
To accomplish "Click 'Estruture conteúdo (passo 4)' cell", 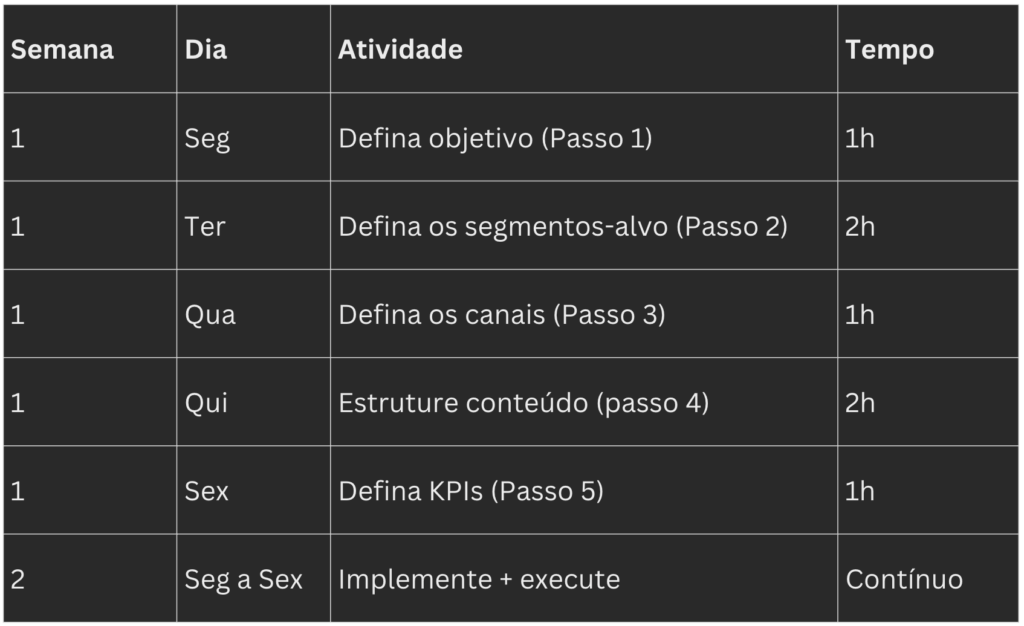I will 523,402.
